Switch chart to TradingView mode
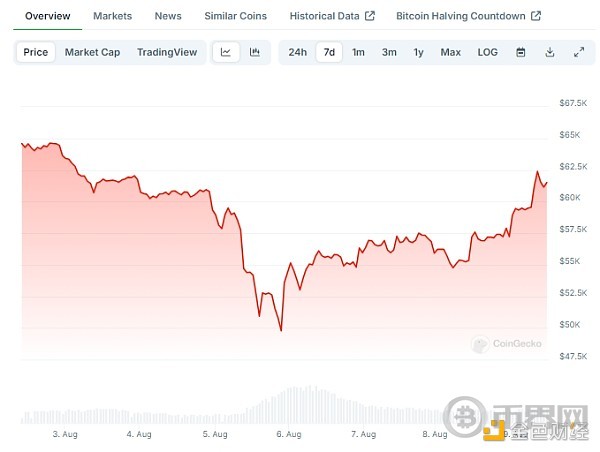The image size is (600, 452). (x=167, y=52)
